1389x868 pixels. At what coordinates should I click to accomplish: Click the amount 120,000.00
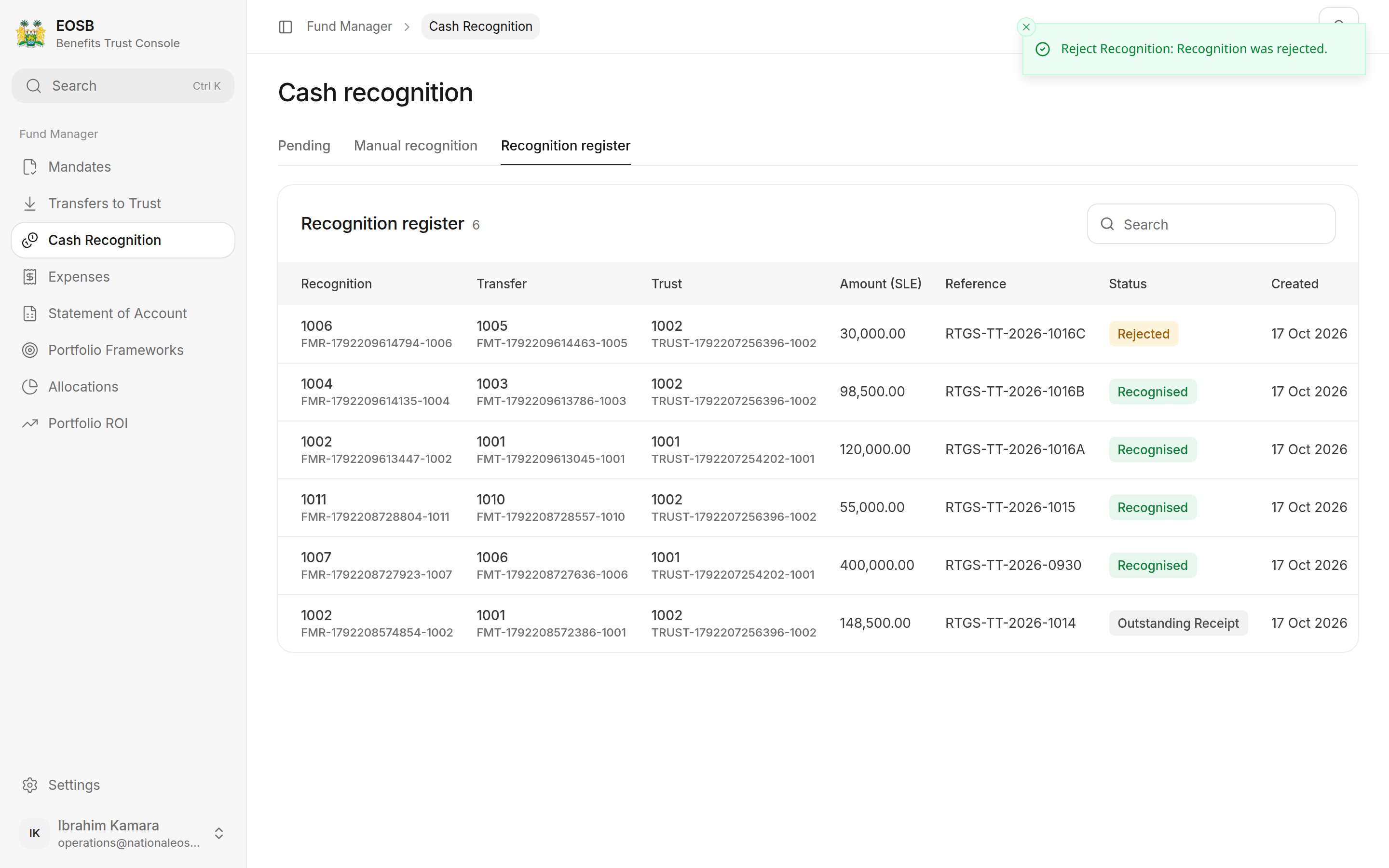[875, 449]
